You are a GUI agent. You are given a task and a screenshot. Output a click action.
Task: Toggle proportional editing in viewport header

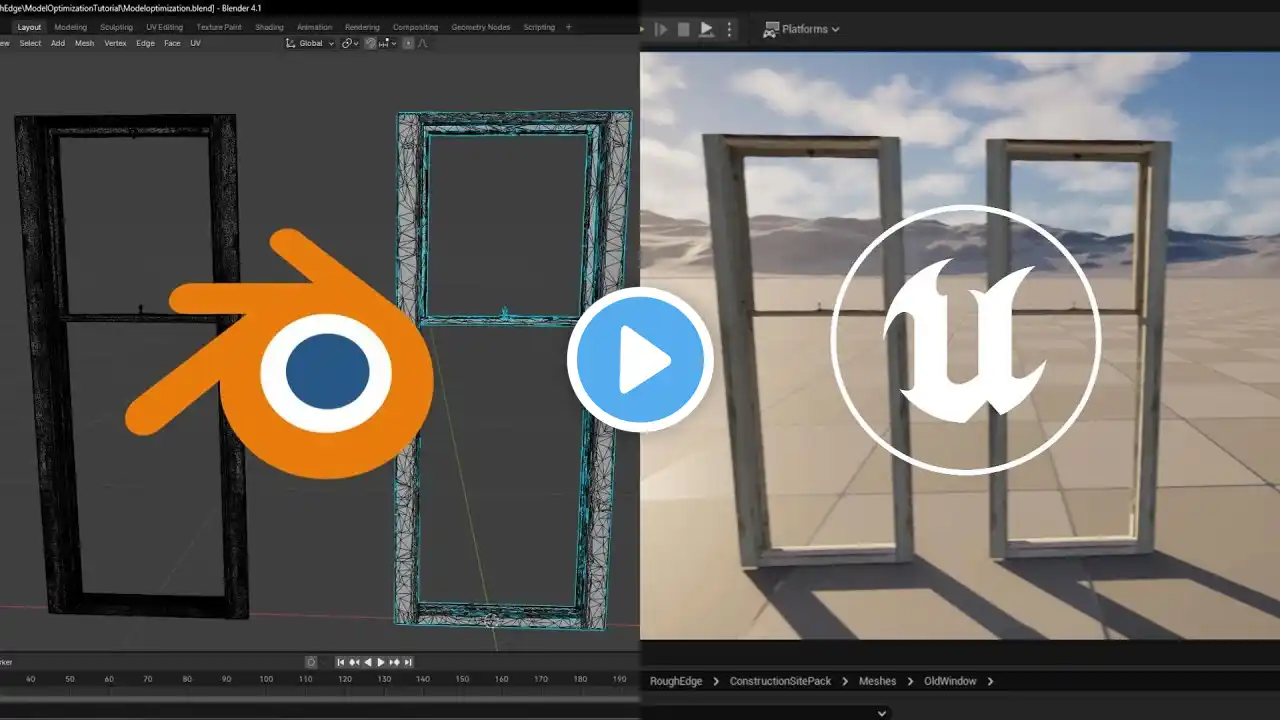point(408,43)
